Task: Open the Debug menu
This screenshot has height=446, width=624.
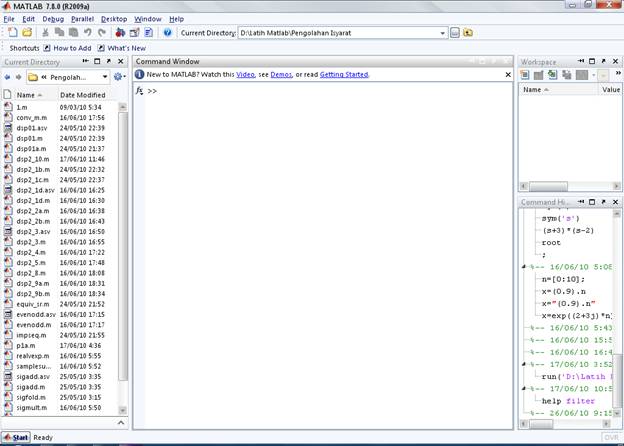Action: point(52,18)
